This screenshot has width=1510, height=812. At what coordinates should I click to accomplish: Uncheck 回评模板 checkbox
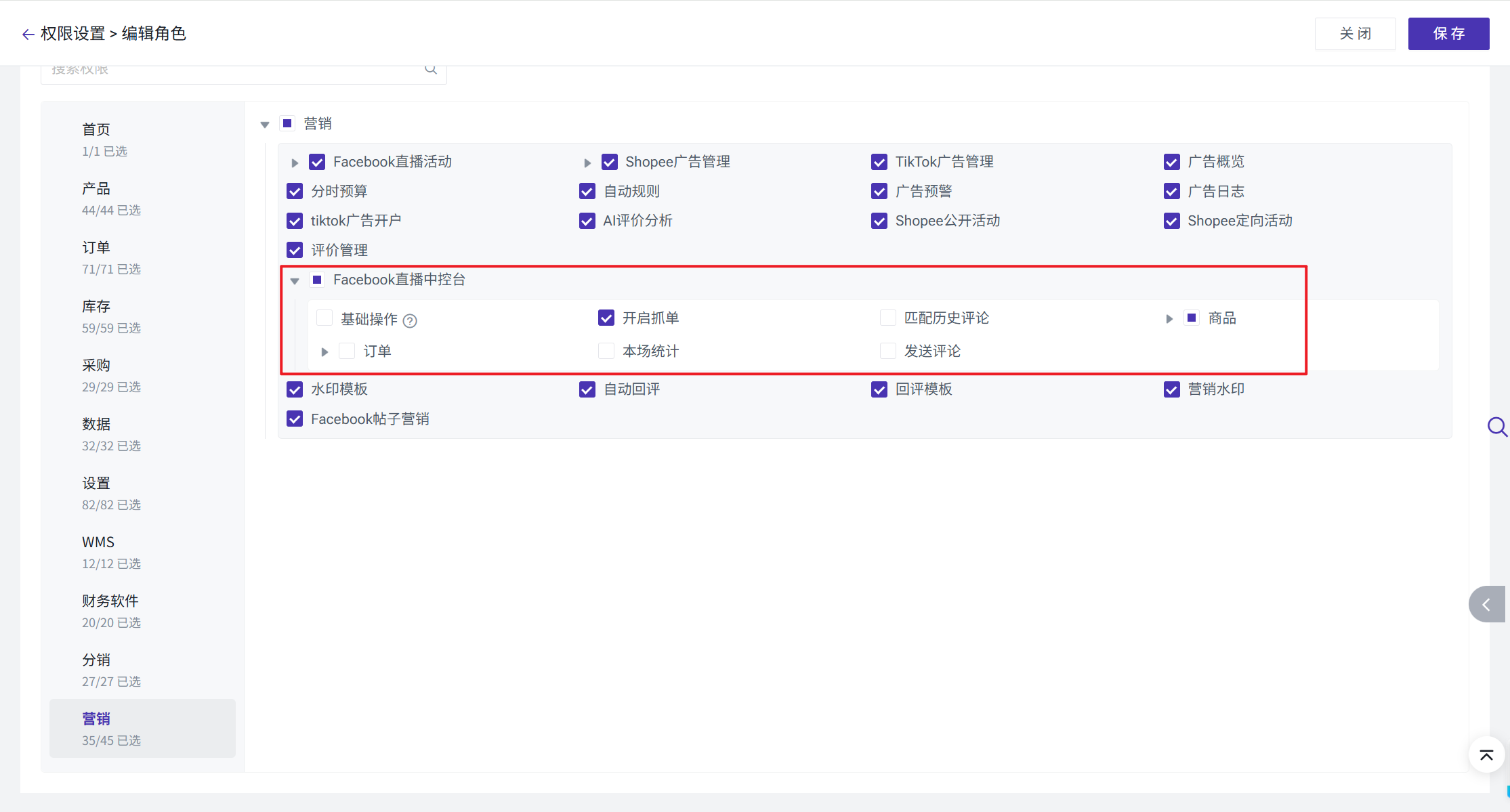pyautogui.click(x=879, y=389)
